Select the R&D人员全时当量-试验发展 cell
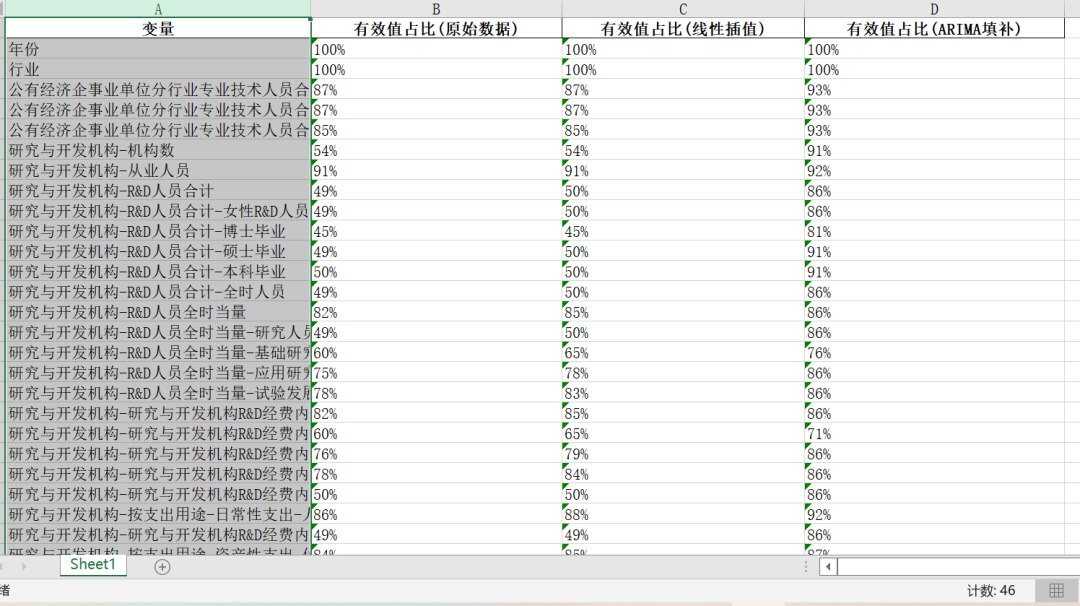The height and width of the screenshot is (606, 1080). coord(158,393)
